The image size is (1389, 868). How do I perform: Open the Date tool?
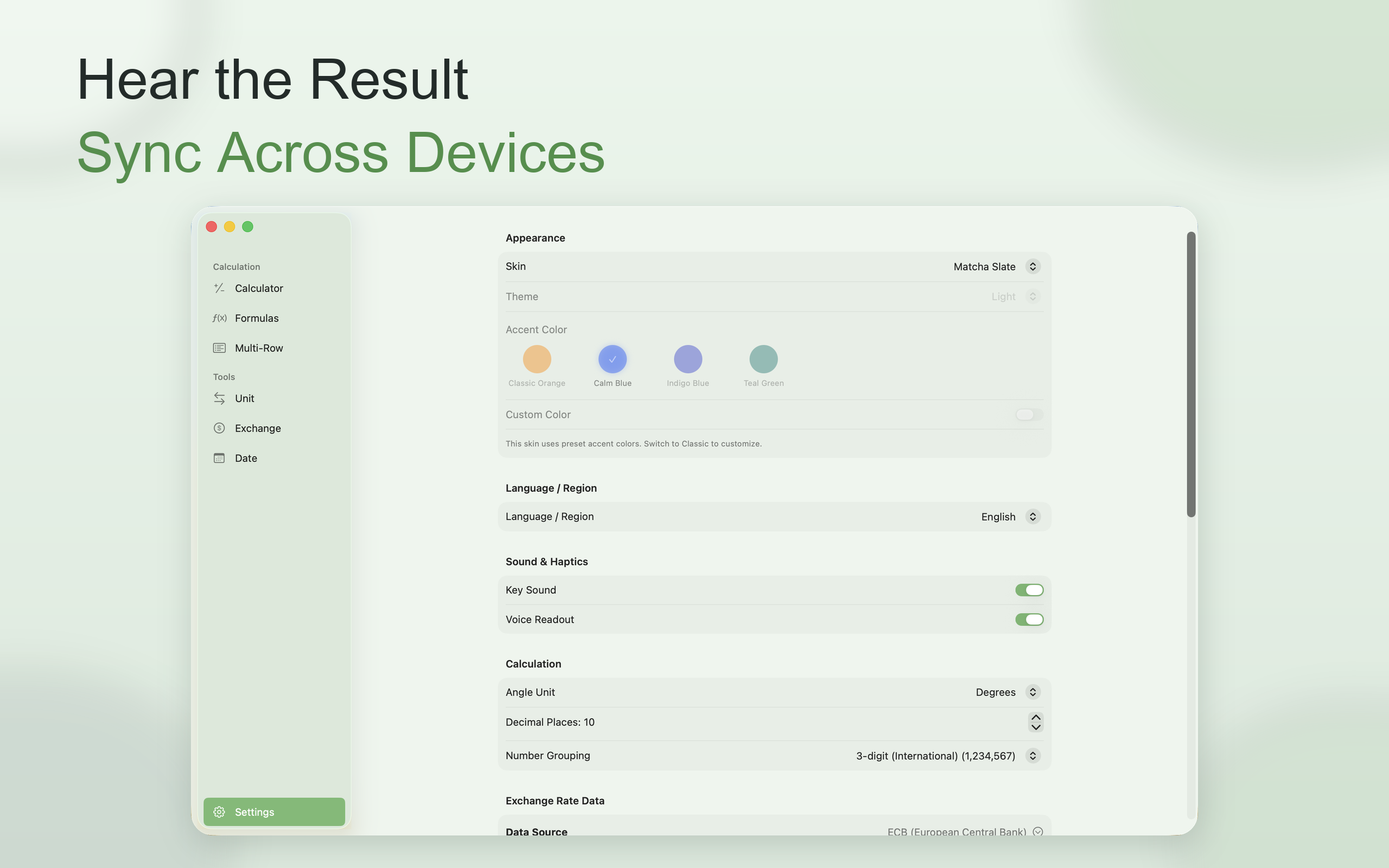[274, 458]
